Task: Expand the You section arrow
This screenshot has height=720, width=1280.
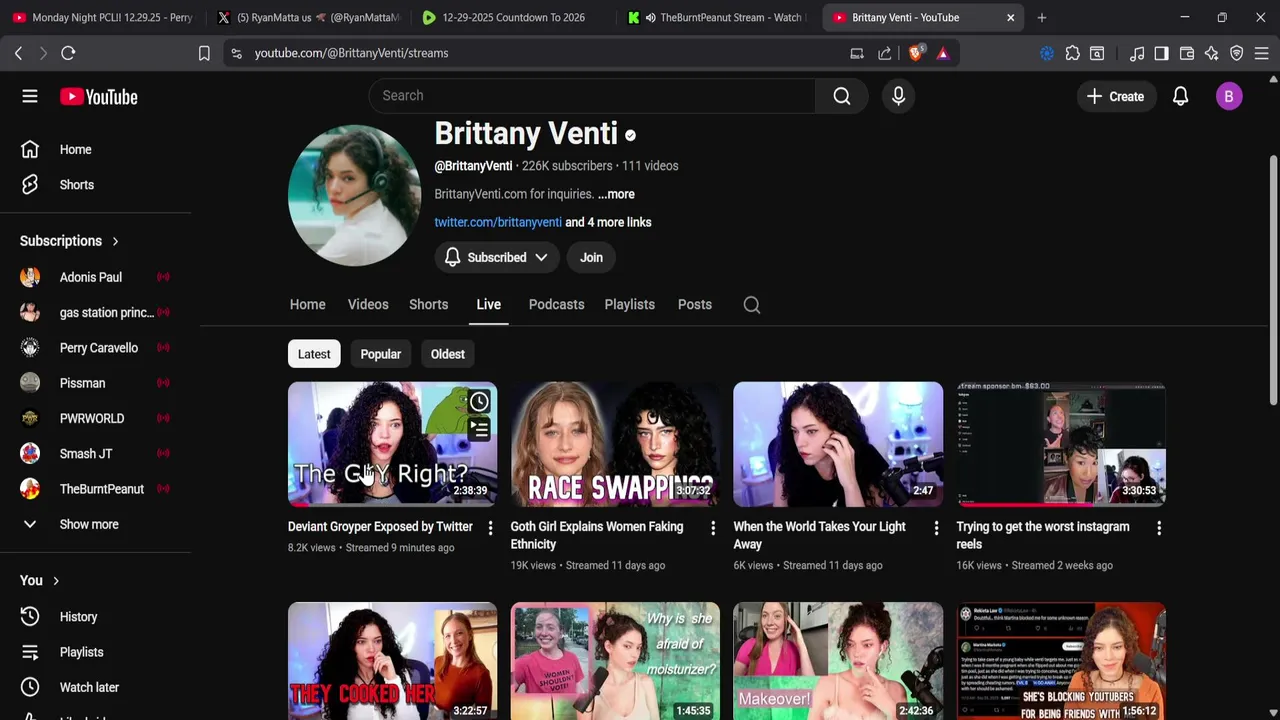Action: click(56, 581)
